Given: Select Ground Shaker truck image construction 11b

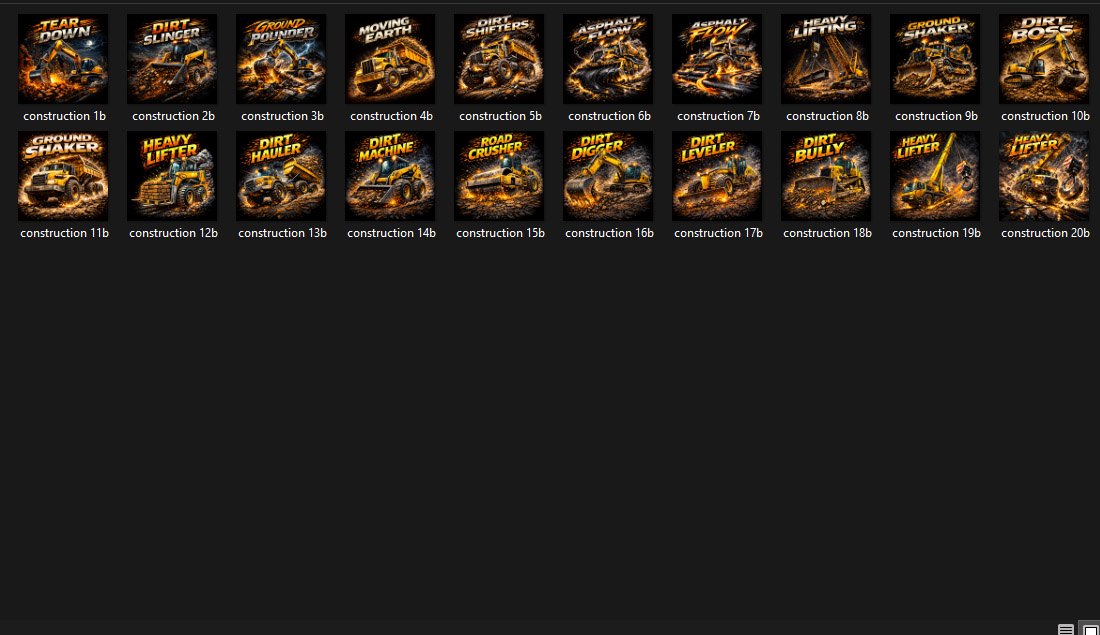Looking at the screenshot, I should coord(63,176).
